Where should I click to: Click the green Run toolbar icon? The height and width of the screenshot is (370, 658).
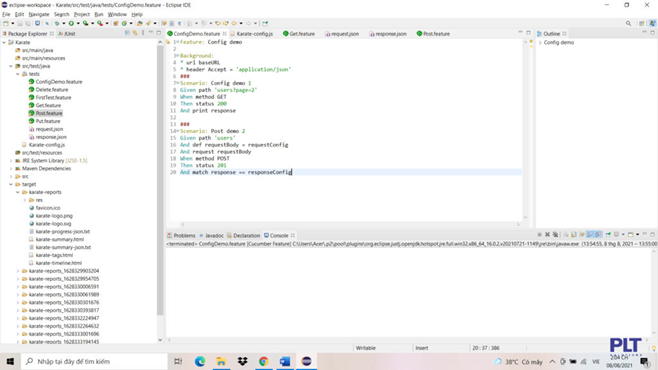pos(71,23)
